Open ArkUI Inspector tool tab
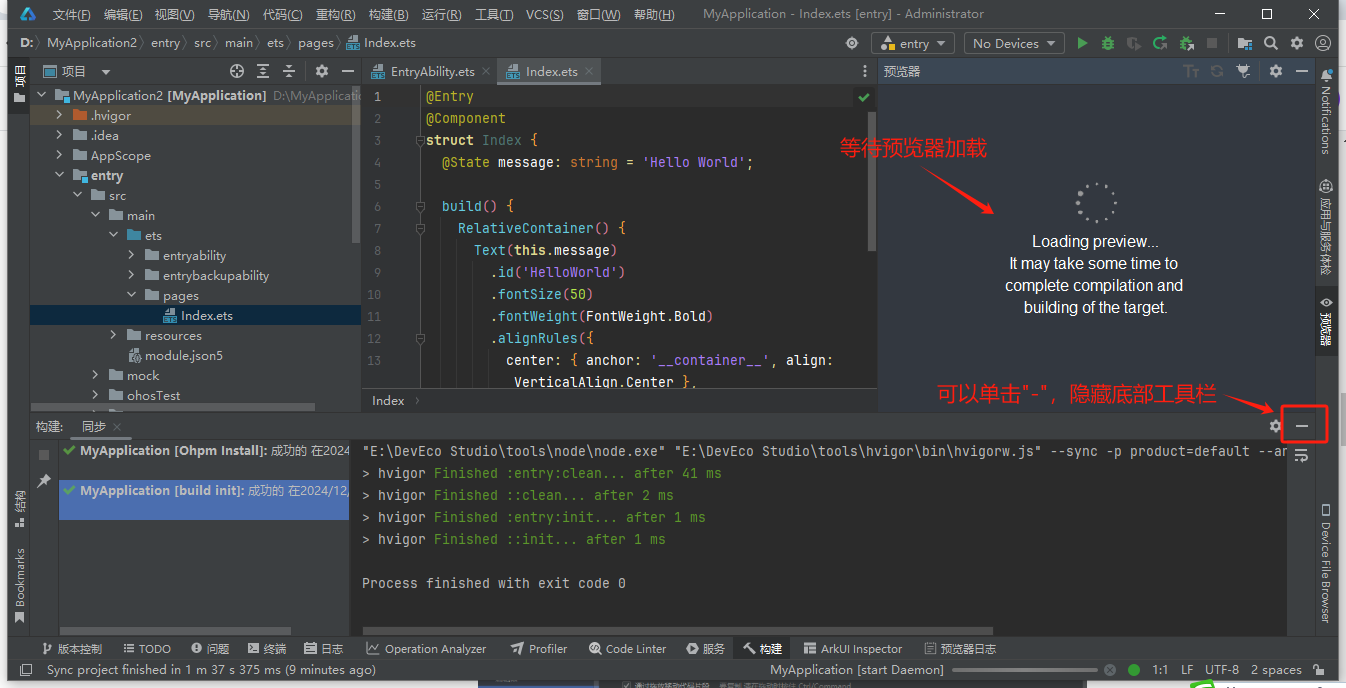The width and height of the screenshot is (1346, 688). 851,649
